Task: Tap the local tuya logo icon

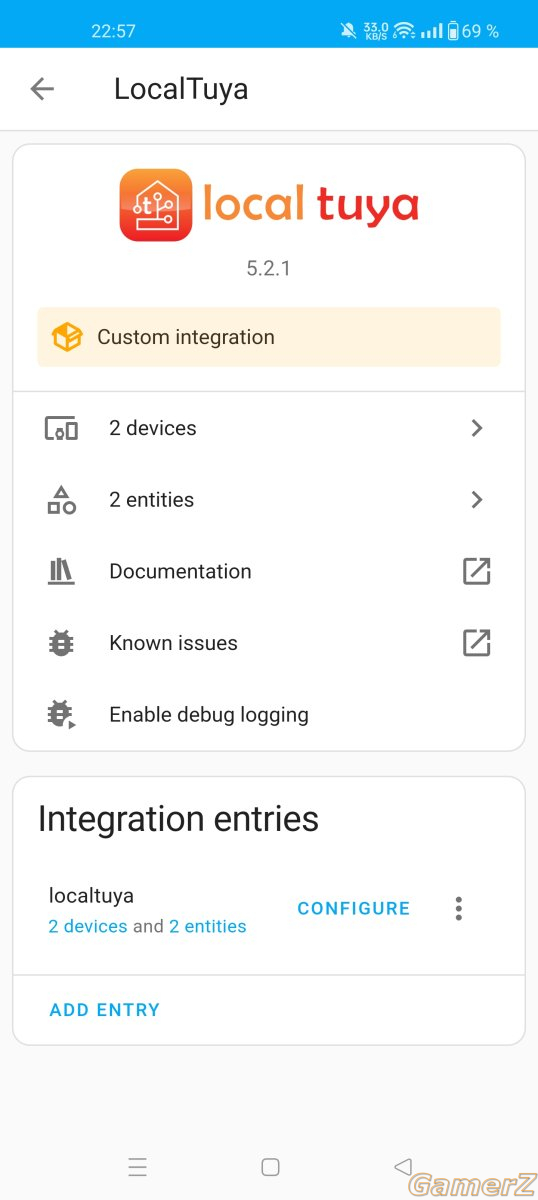Action: click(x=156, y=205)
